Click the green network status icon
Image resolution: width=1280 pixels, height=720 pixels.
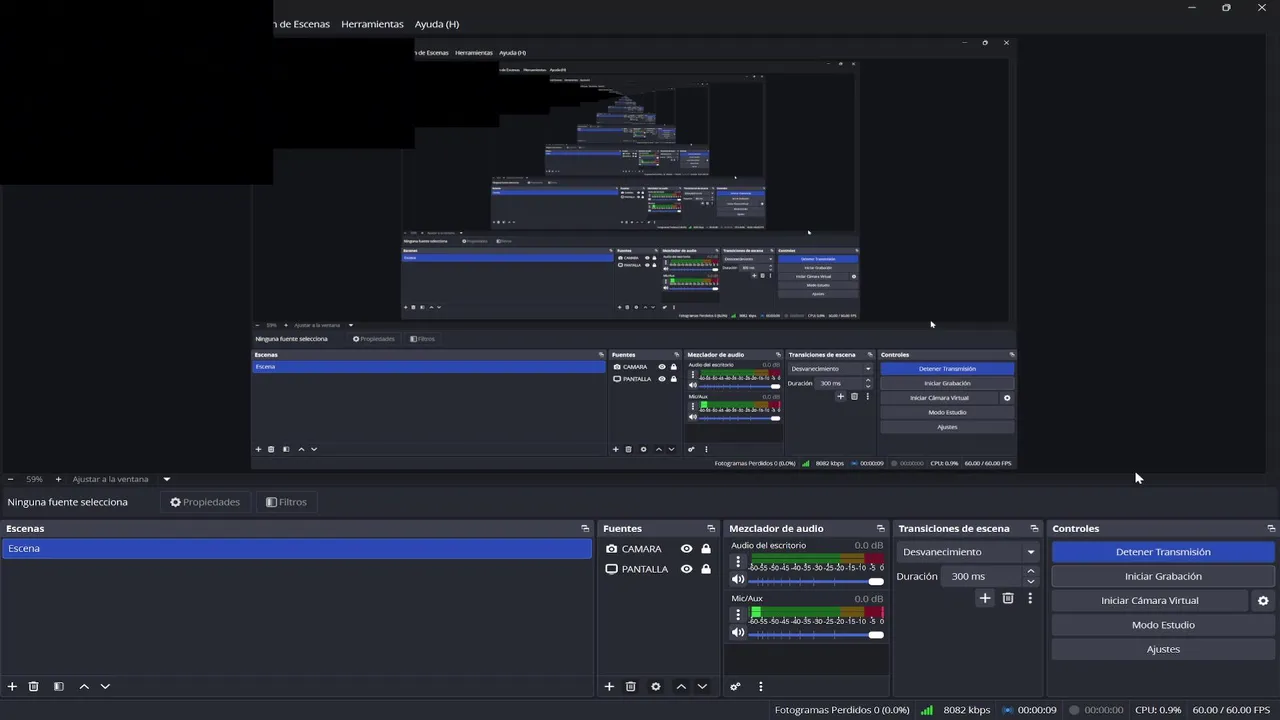(927, 710)
